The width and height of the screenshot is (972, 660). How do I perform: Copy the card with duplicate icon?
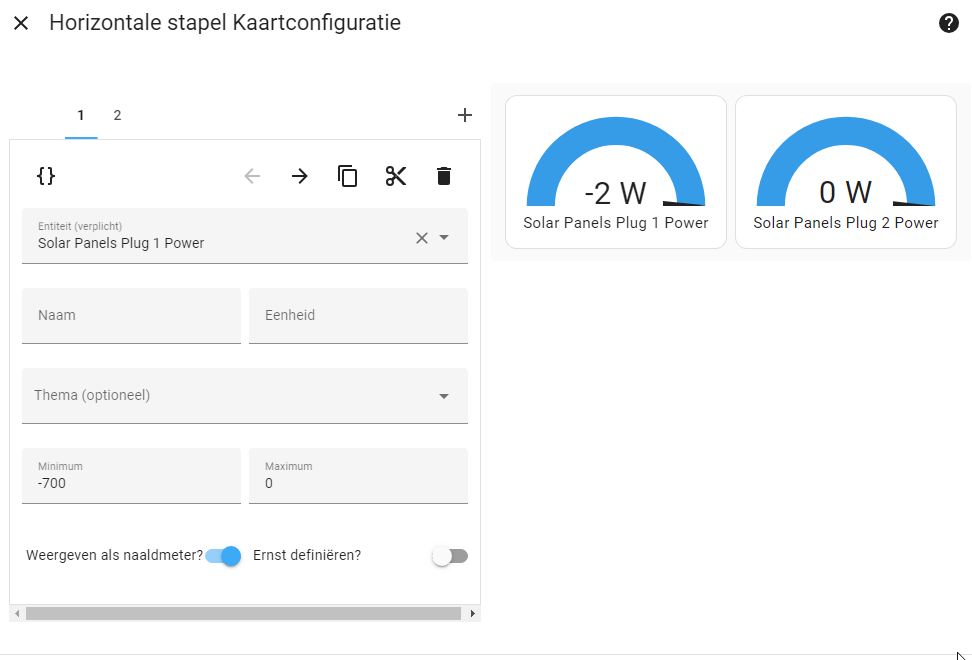coord(348,176)
